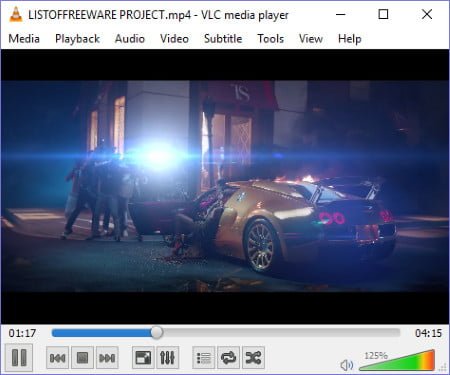The image size is (450, 375).
Task: Toggle random shuffle playback
Action: [253, 358]
